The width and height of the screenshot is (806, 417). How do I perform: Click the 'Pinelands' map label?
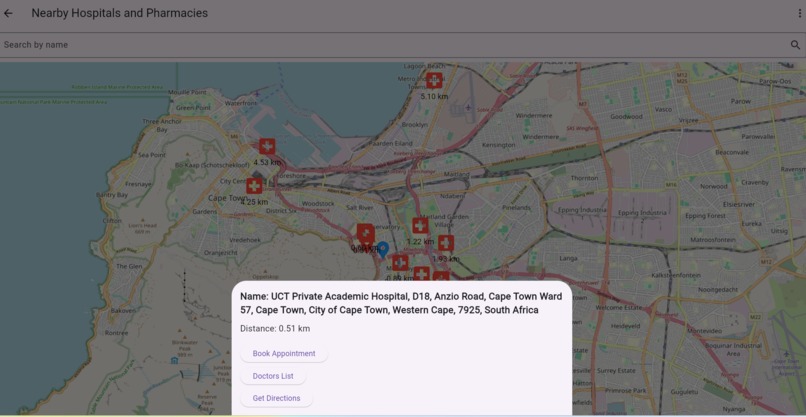[x=516, y=208]
